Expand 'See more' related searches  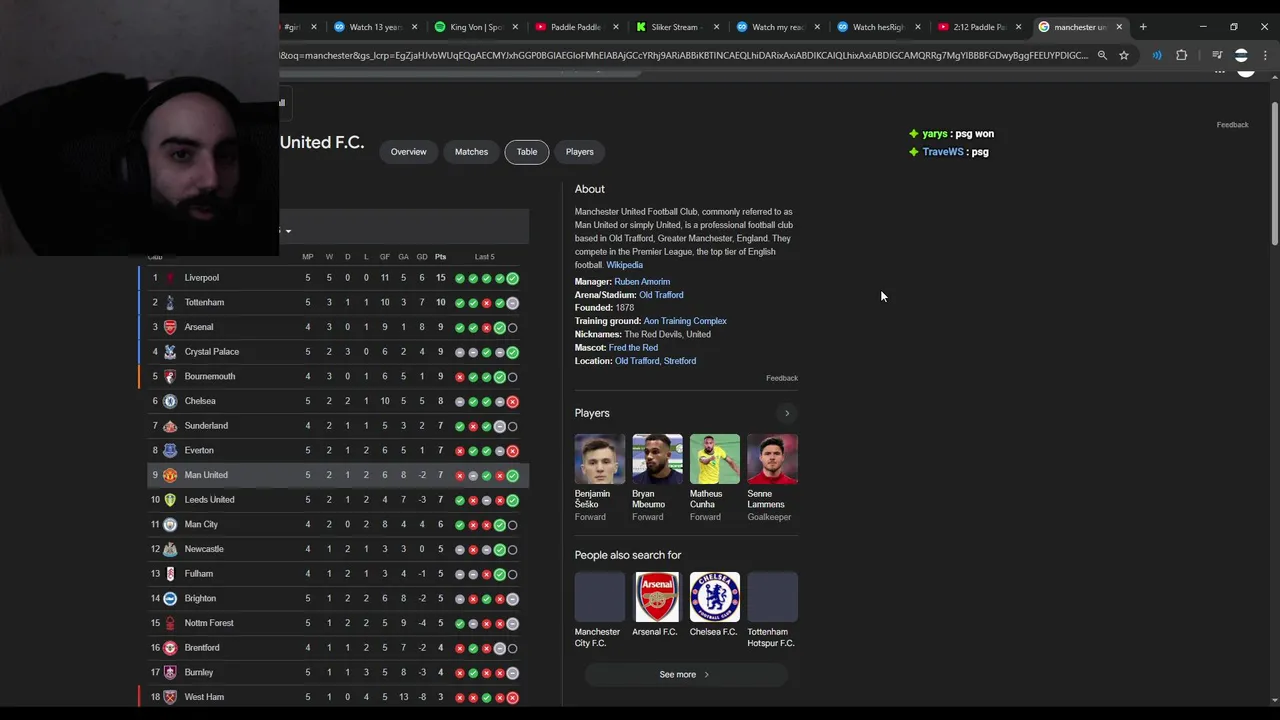(x=685, y=675)
